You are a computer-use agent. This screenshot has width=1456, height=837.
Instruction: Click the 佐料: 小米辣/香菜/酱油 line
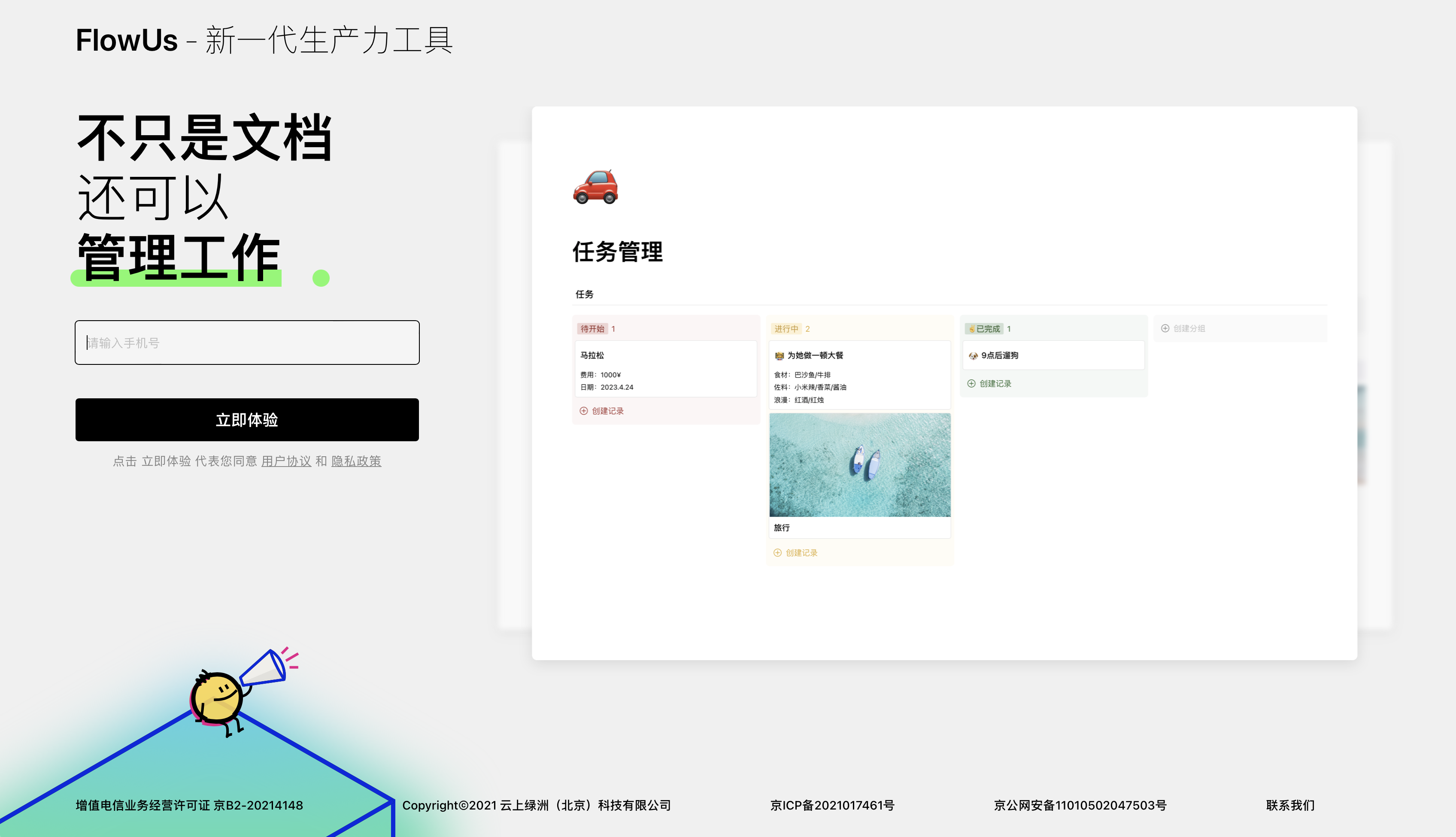(810, 388)
